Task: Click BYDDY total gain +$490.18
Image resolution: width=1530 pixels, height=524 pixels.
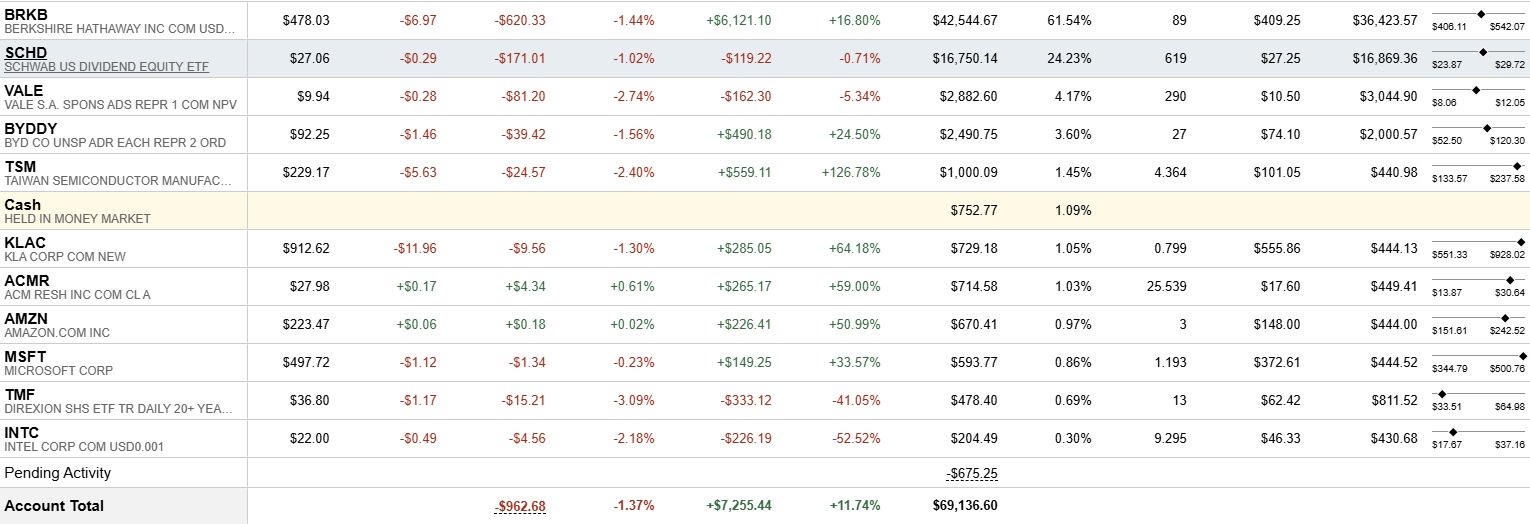Action: click(x=744, y=134)
